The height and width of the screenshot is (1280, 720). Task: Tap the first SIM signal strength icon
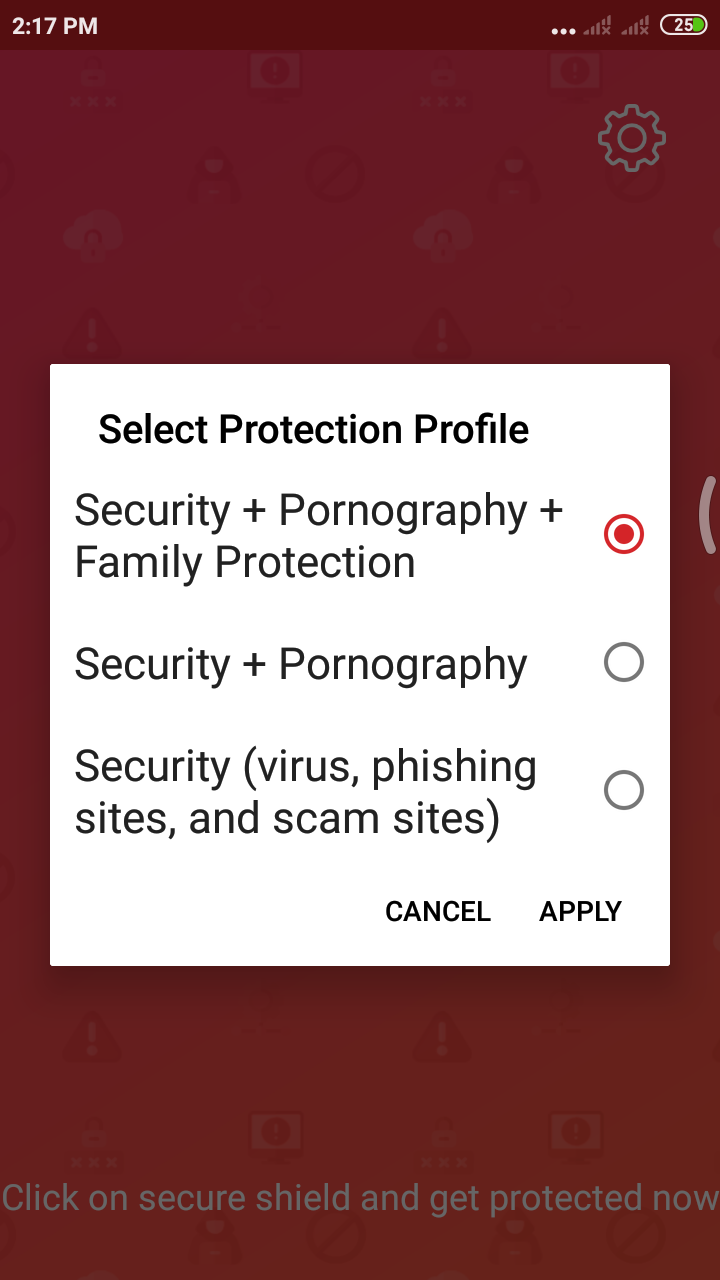tap(597, 27)
